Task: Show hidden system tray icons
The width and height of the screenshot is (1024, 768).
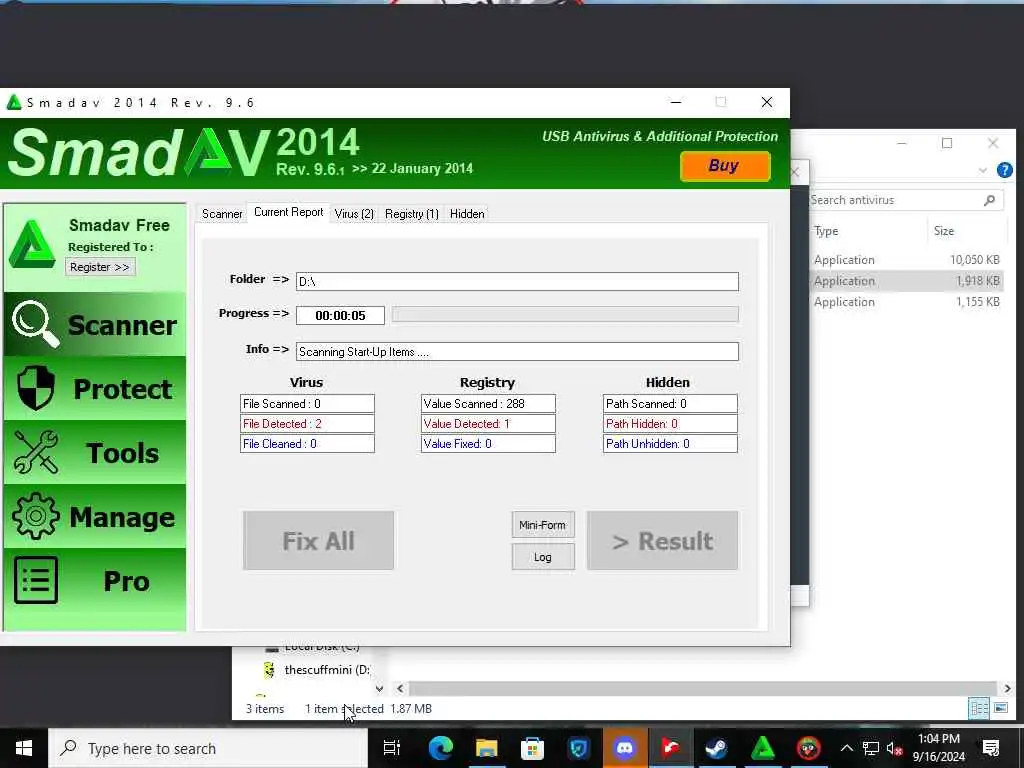Action: [x=846, y=748]
